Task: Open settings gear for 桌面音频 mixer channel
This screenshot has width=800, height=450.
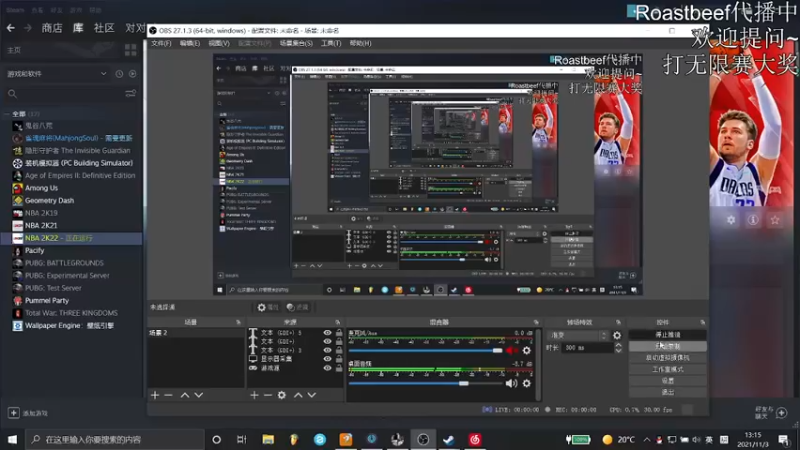Action: pos(527,383)
